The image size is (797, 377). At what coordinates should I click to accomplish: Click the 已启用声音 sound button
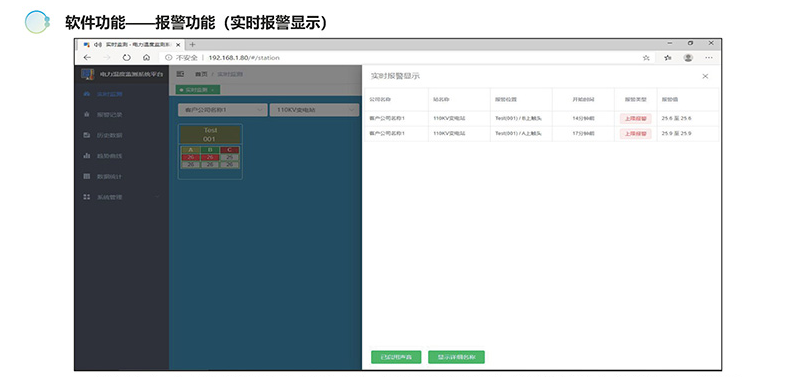tap(396, 357)
